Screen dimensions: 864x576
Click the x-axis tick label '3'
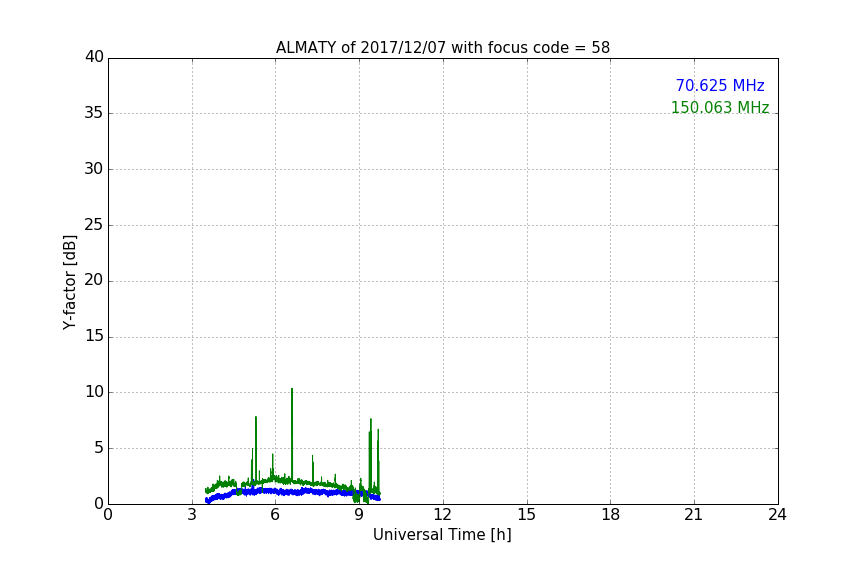[x=192, y=515]
